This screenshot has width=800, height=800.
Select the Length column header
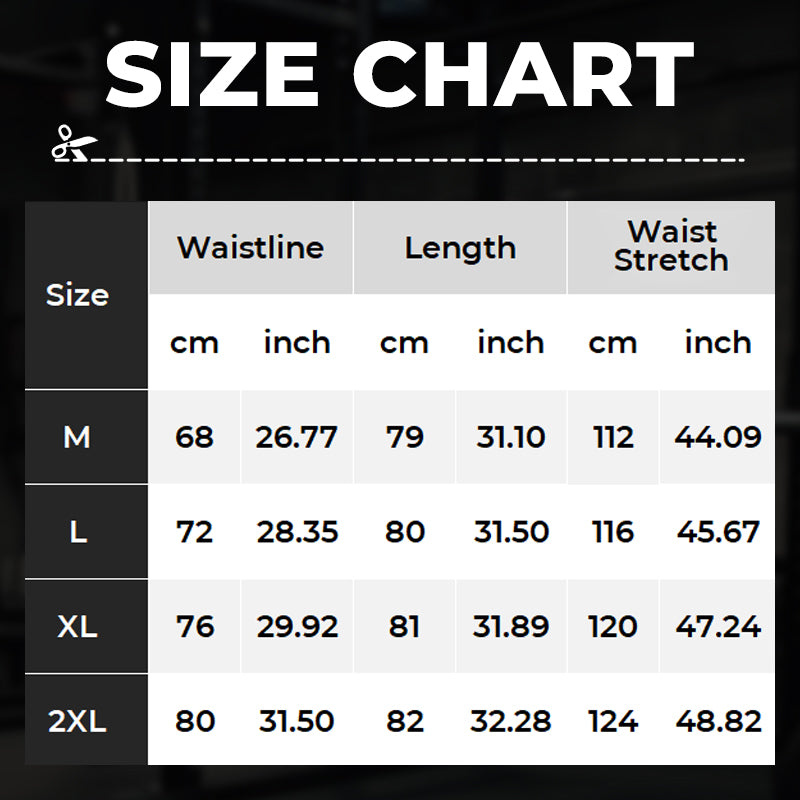460,248
